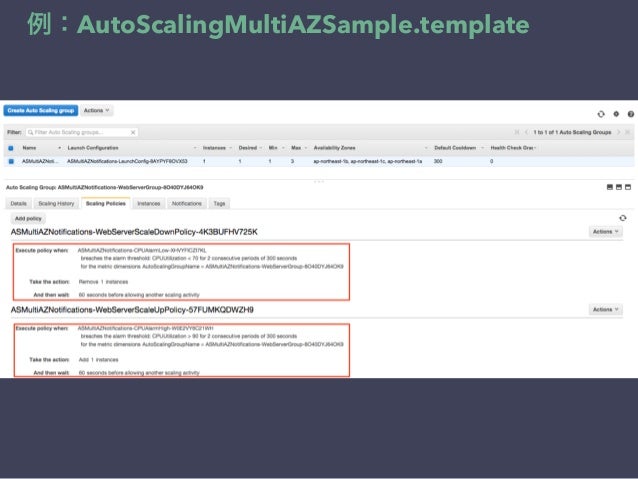Click the 'Remove 1 instances' action text
The width and height of the screenshot is (638, 479).
(x=103, y=282)
